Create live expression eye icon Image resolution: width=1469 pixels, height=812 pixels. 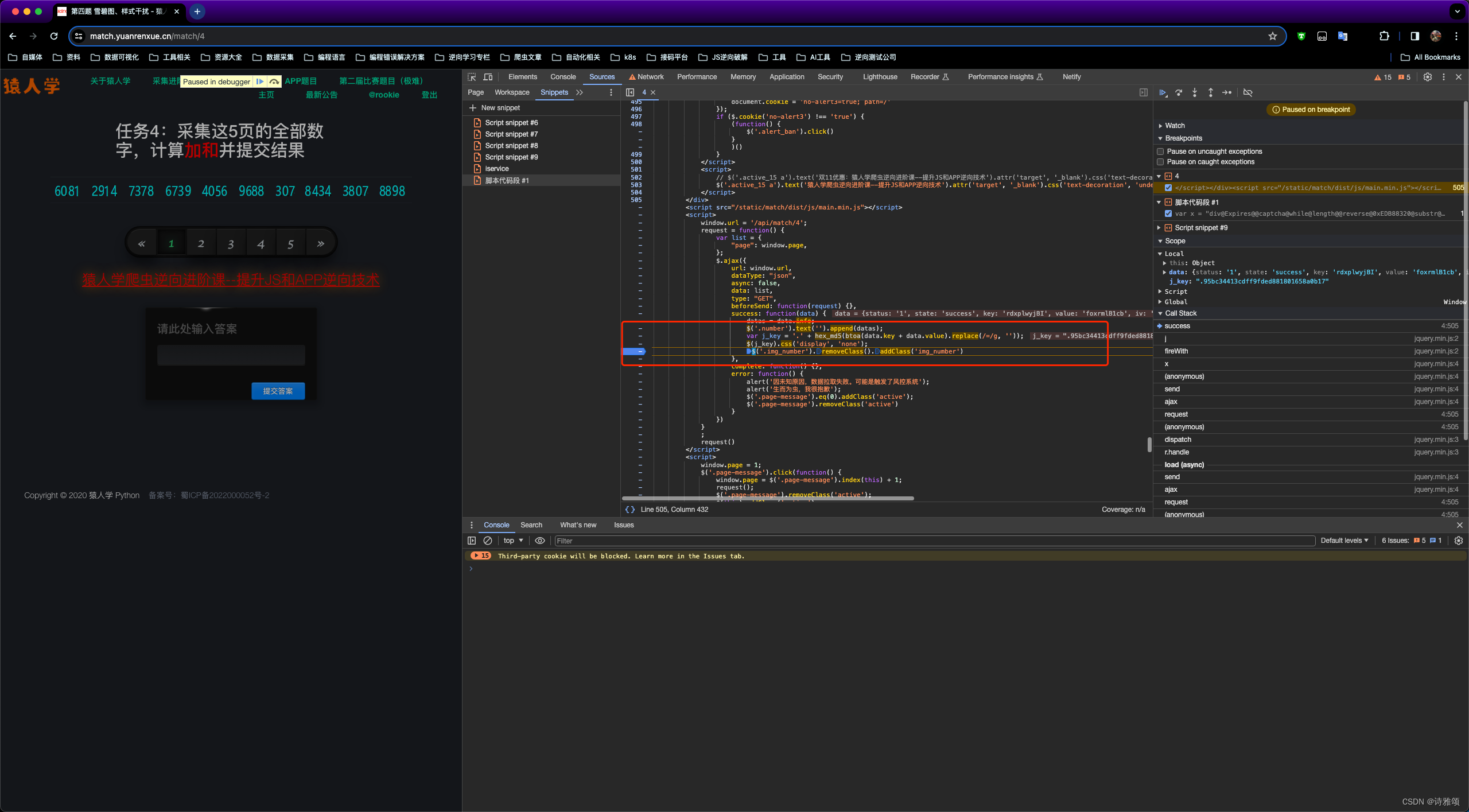(540, 541)
